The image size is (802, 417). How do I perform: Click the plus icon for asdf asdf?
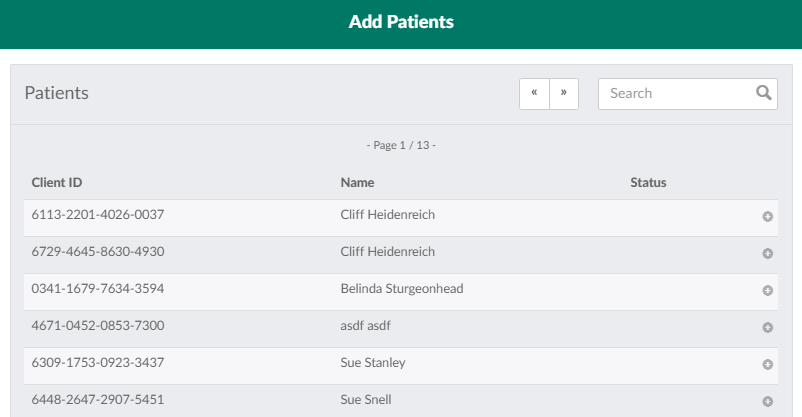[x=768, y=327]
